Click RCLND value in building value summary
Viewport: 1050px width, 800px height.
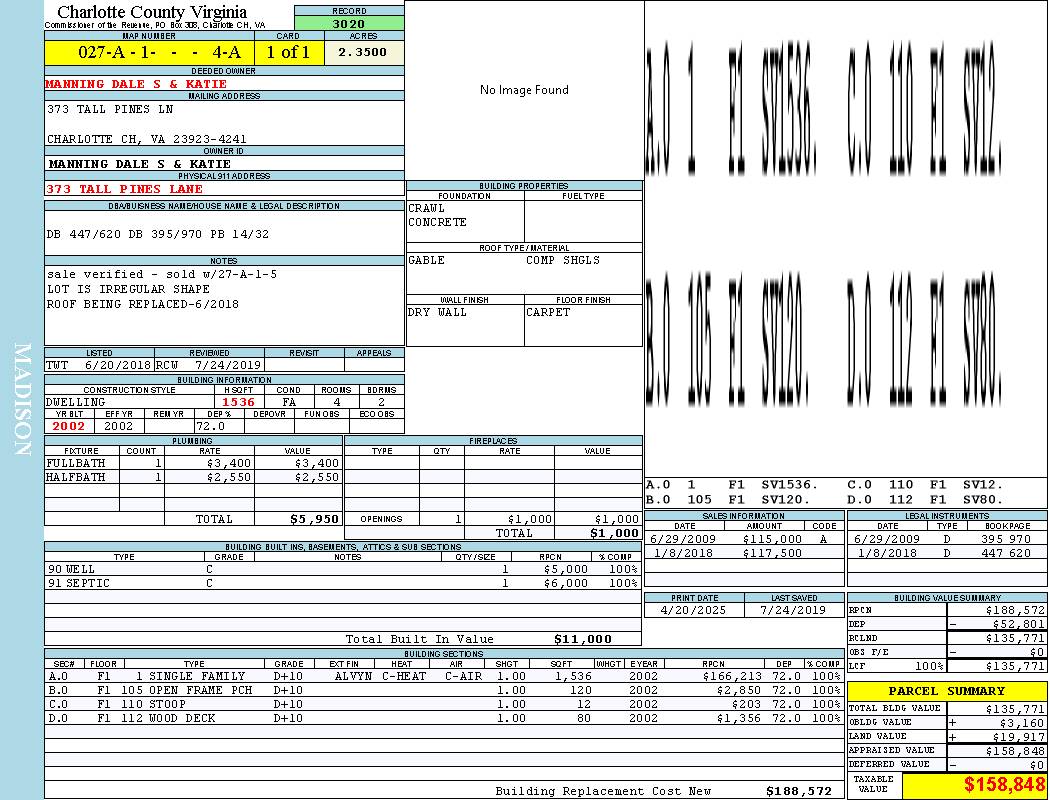pyautogui.click(x=1015, y=639)
